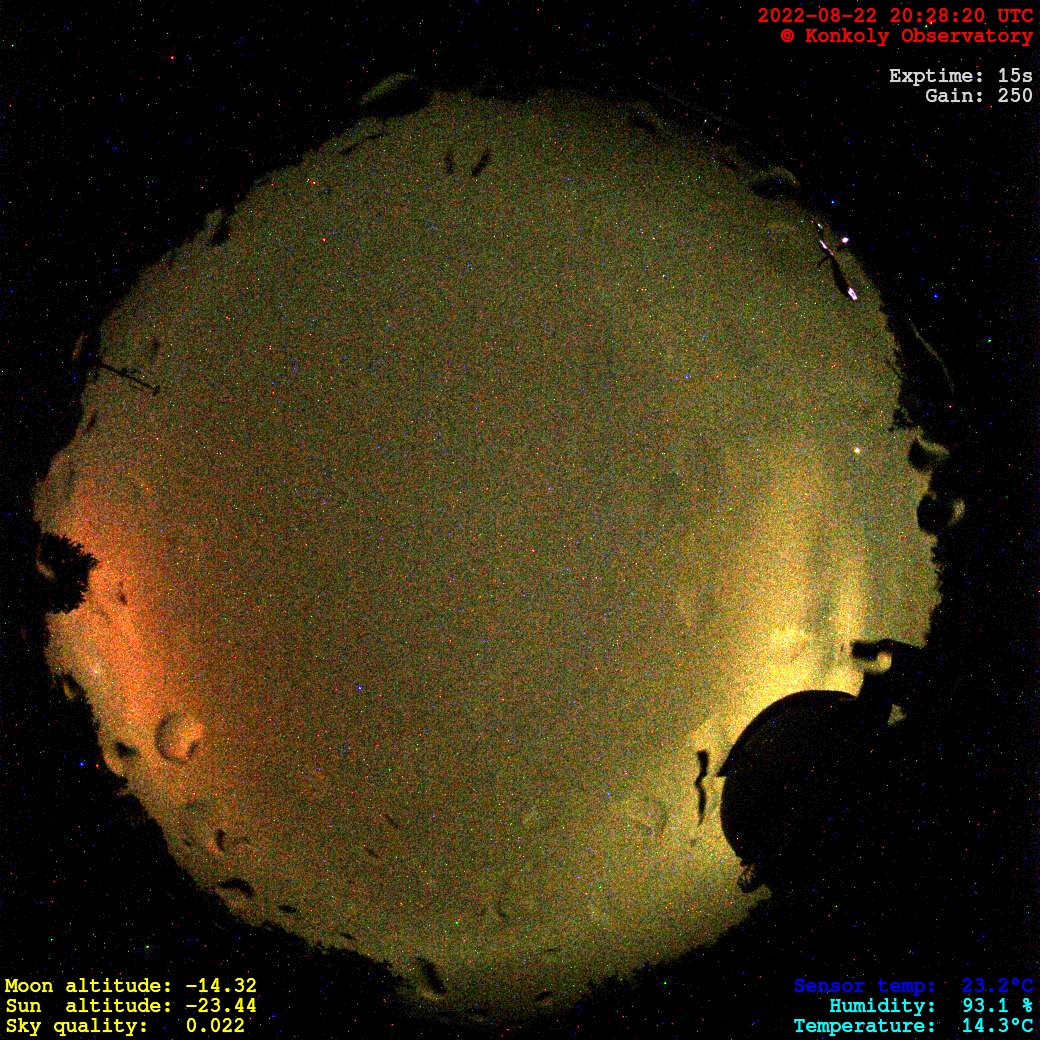Click the dark observatory dome silhouette
The width and height of the screenshot is (1040, 1040).
(x=800, y=780)
